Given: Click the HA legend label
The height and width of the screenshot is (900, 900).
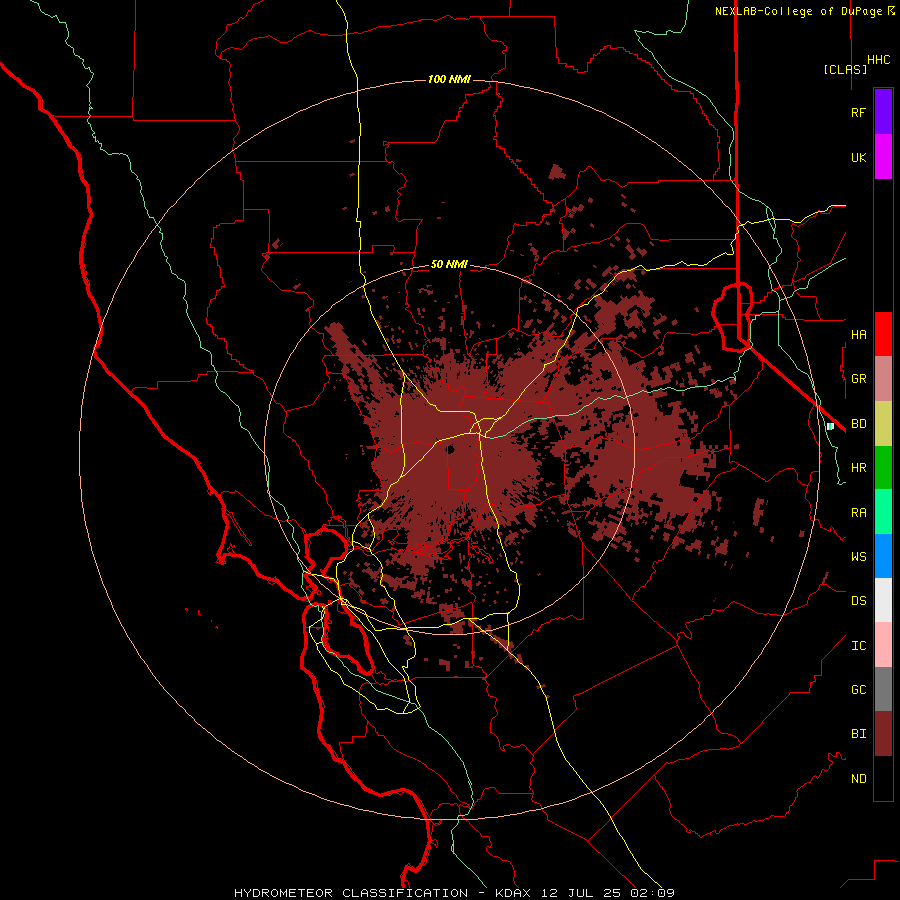Looking at the screenshot, I should 858,334.
